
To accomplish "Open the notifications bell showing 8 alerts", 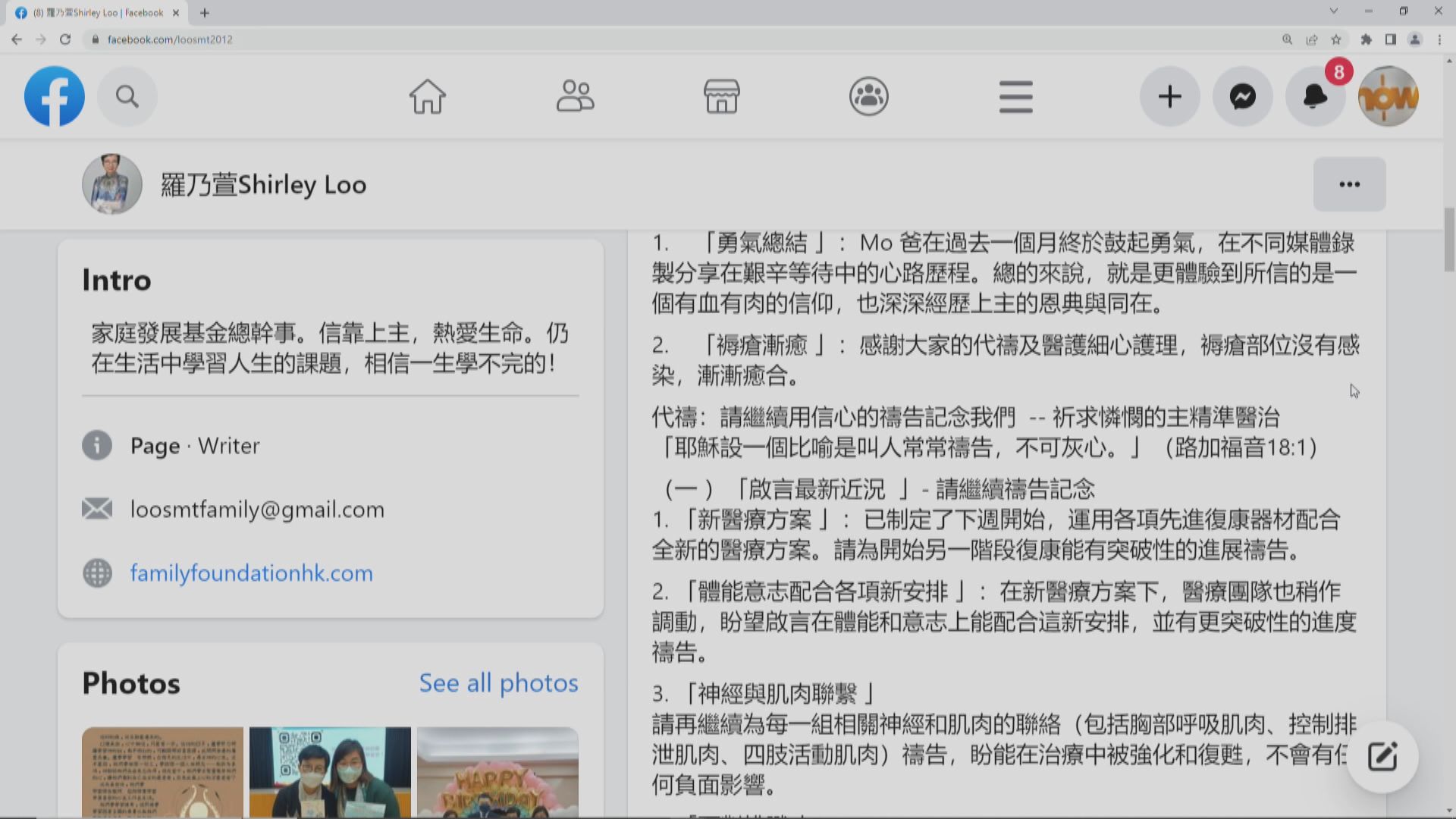I will point(1316,96).
